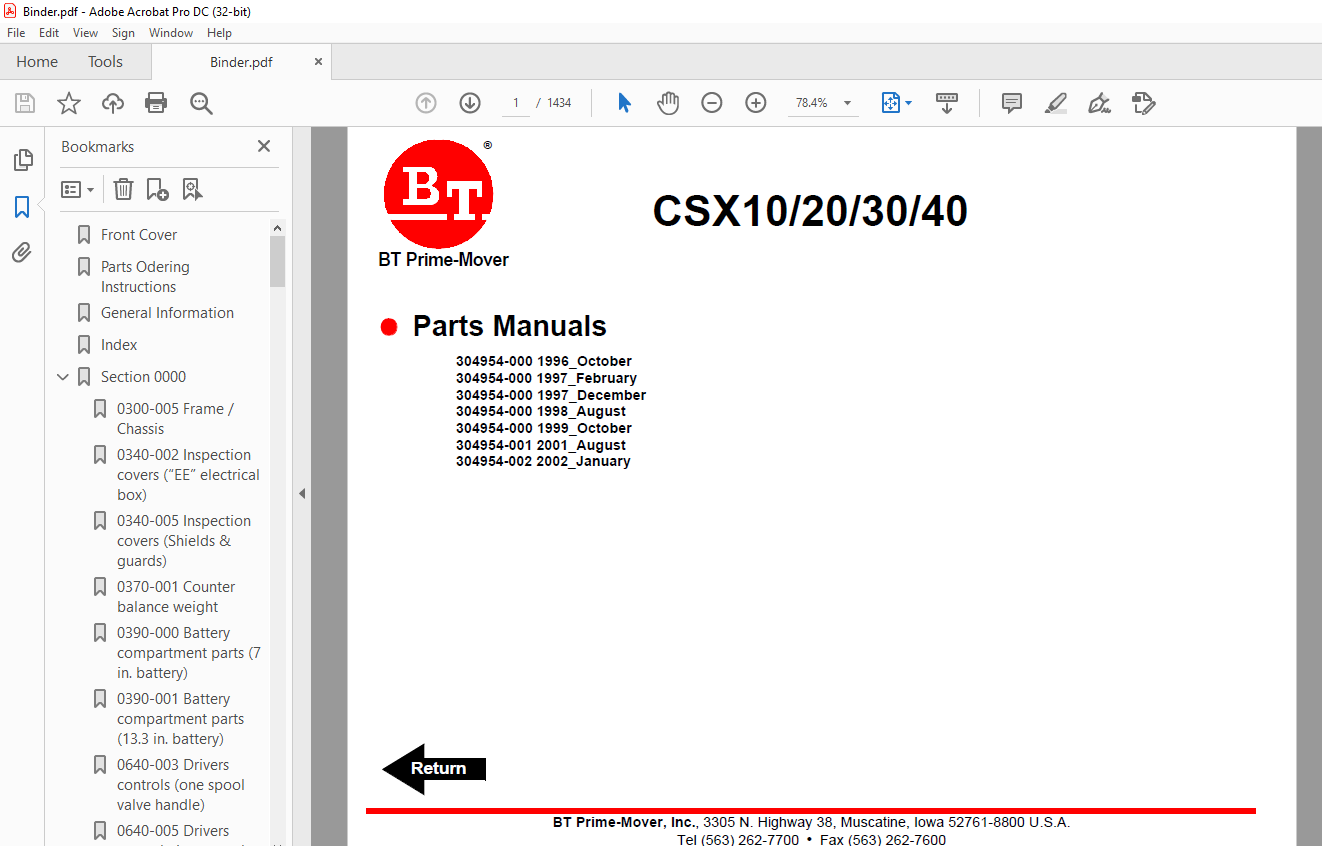Zoom in with plus icon

pyautogui.click(x=756, y=103)
